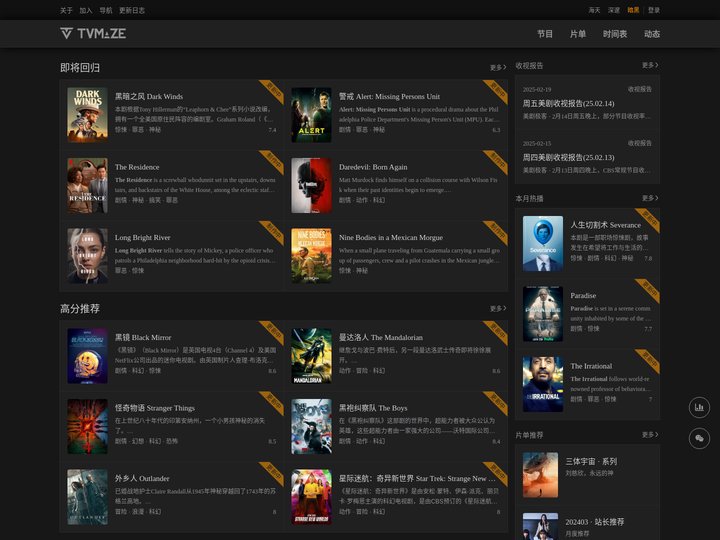The width and height of the screenshot is (720, 540).
Task: Open the Star Trek: Strange New Worlds poster
Action: pos(311,497)
